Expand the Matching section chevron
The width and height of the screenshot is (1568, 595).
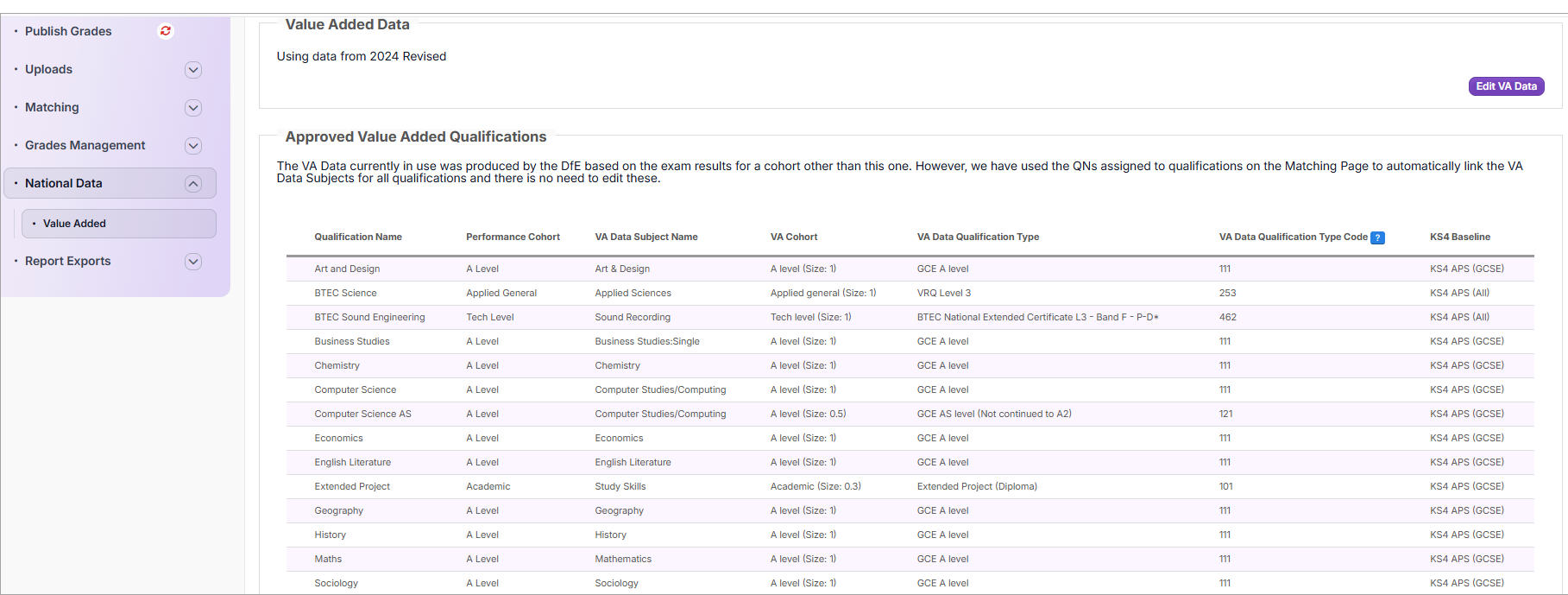pos(193,108)
